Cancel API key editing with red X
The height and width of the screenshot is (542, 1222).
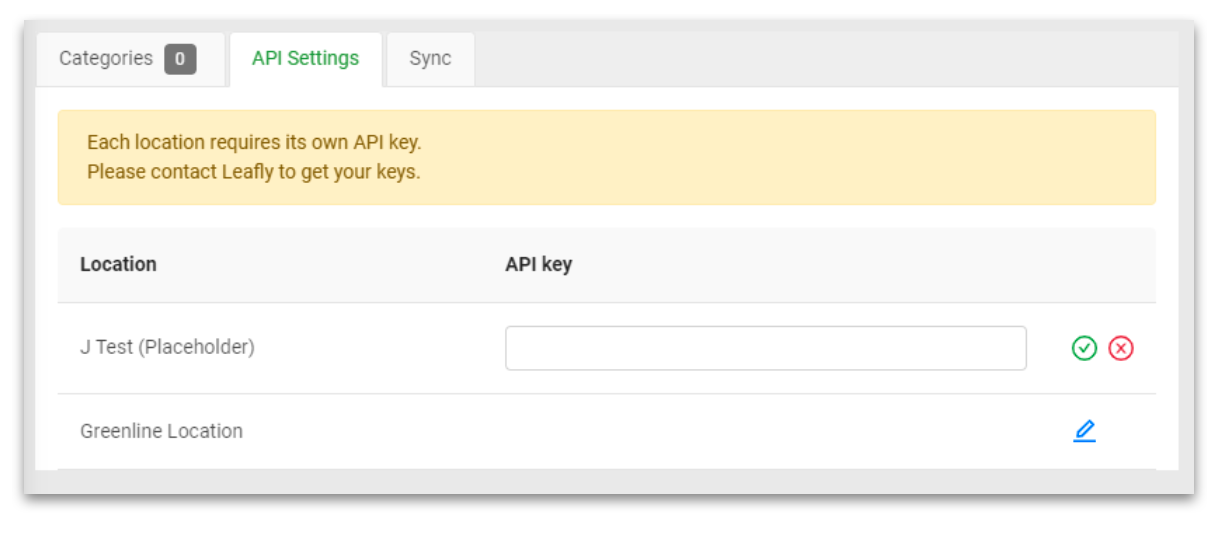(1121, 348)
